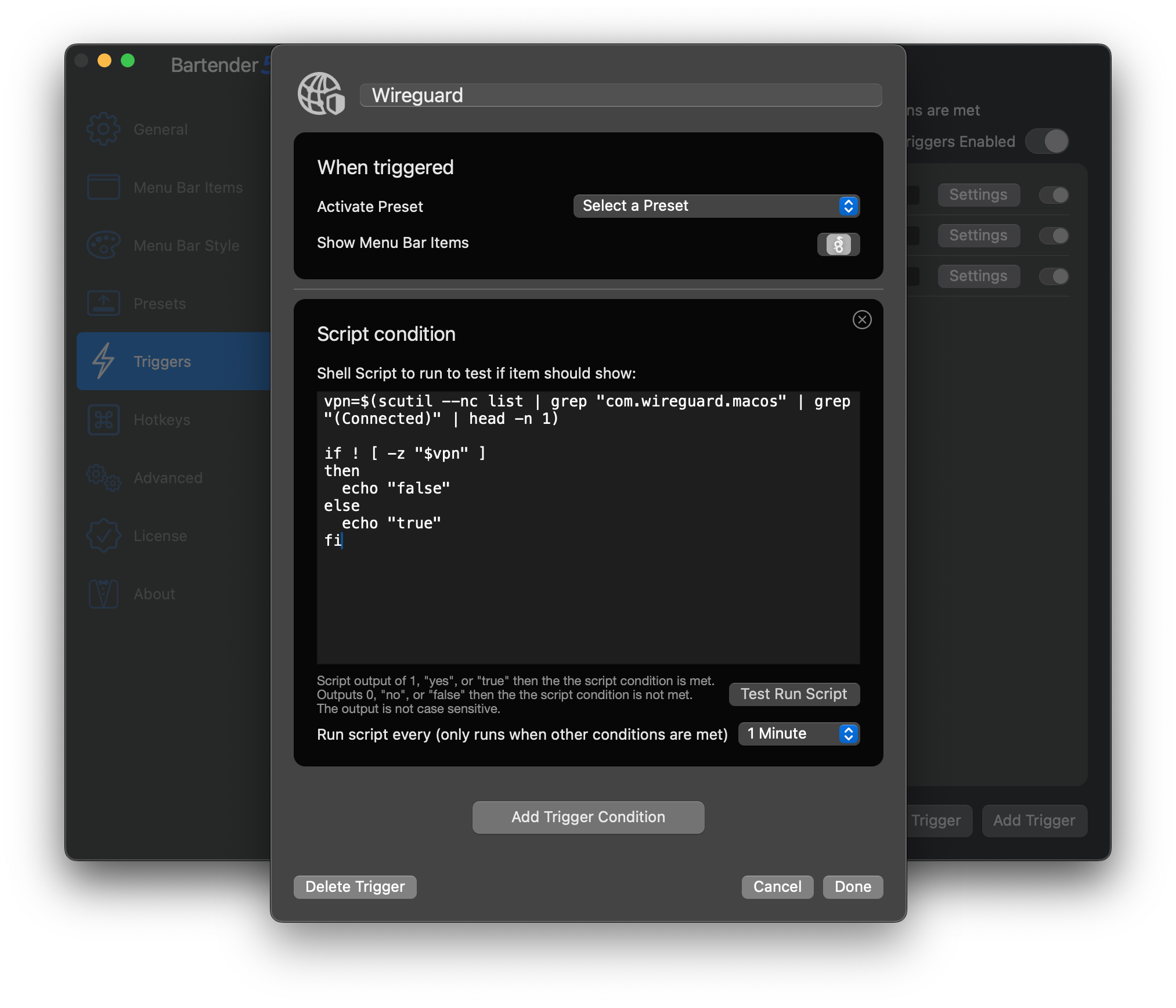Open the Advanced sidebar section

coord(173,477)
